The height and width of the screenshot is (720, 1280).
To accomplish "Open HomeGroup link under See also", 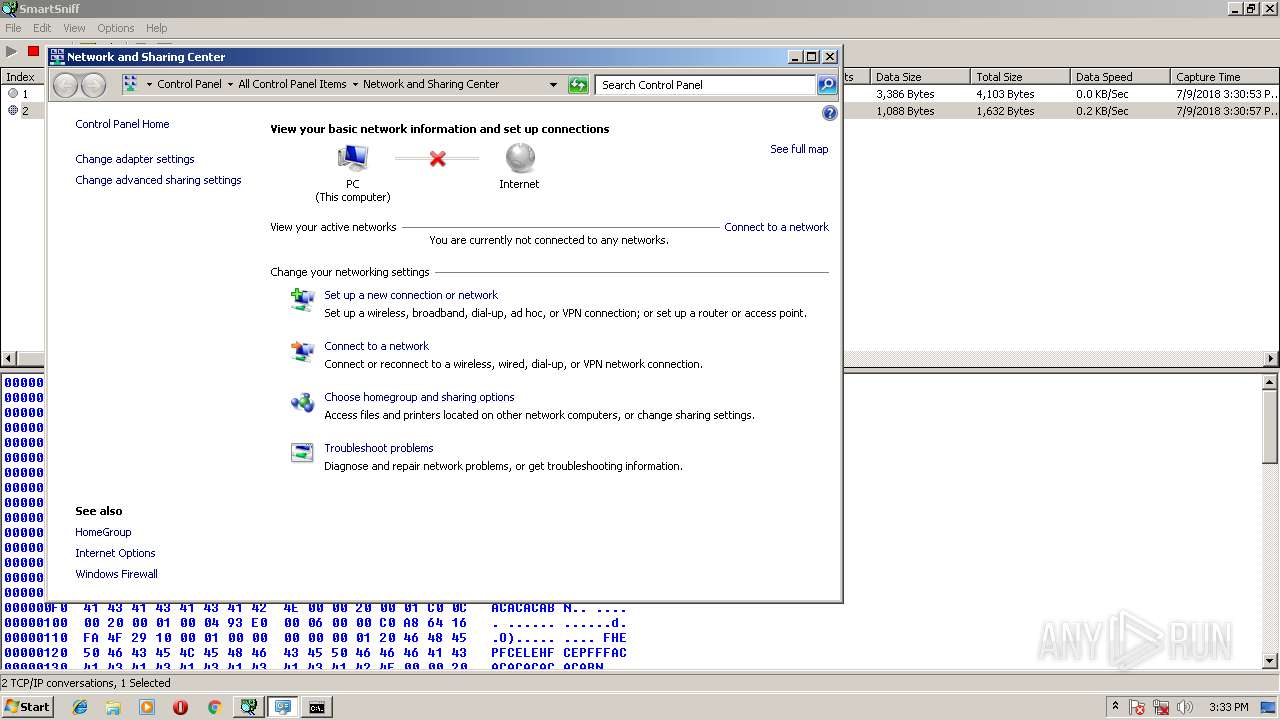I will coord(103,532).
